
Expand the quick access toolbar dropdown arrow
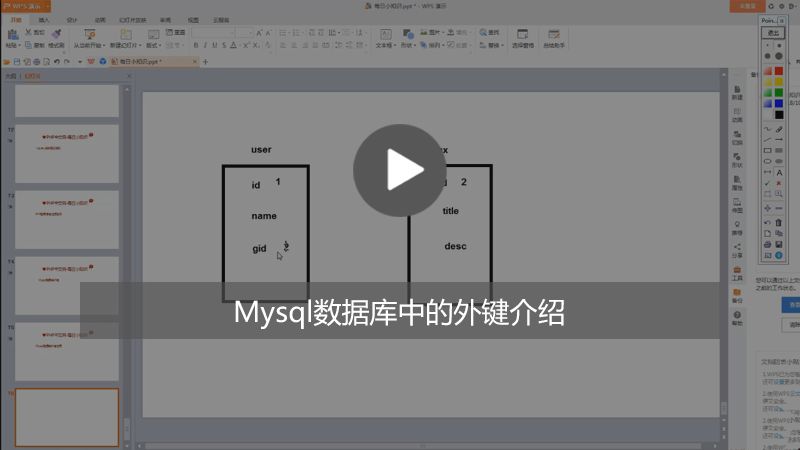tap(80, 62)
